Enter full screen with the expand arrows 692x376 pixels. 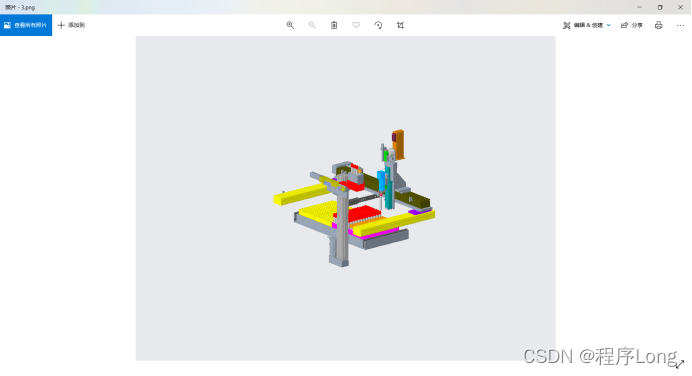coord(679,364)
